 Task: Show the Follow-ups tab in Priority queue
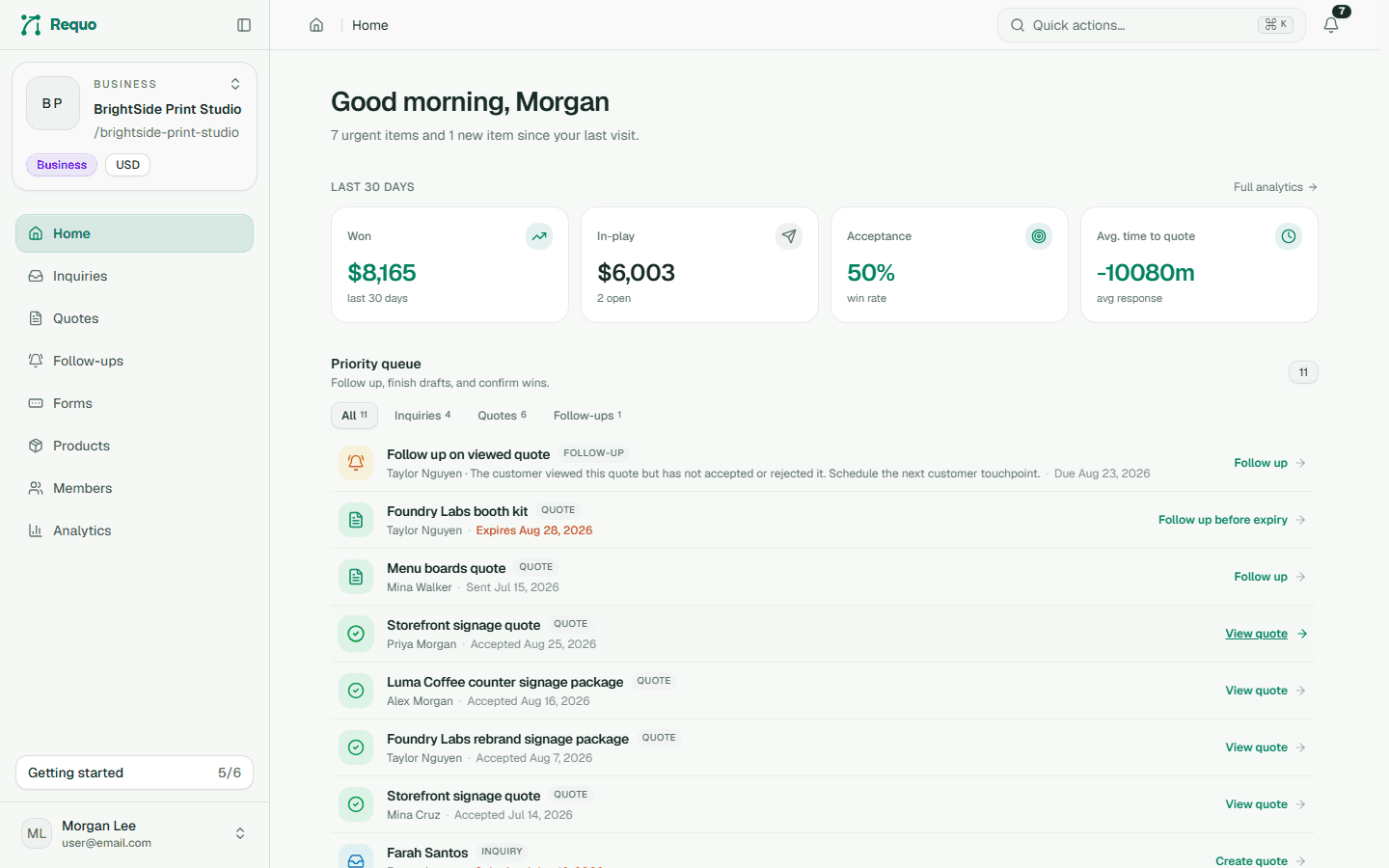coord(587,416)
